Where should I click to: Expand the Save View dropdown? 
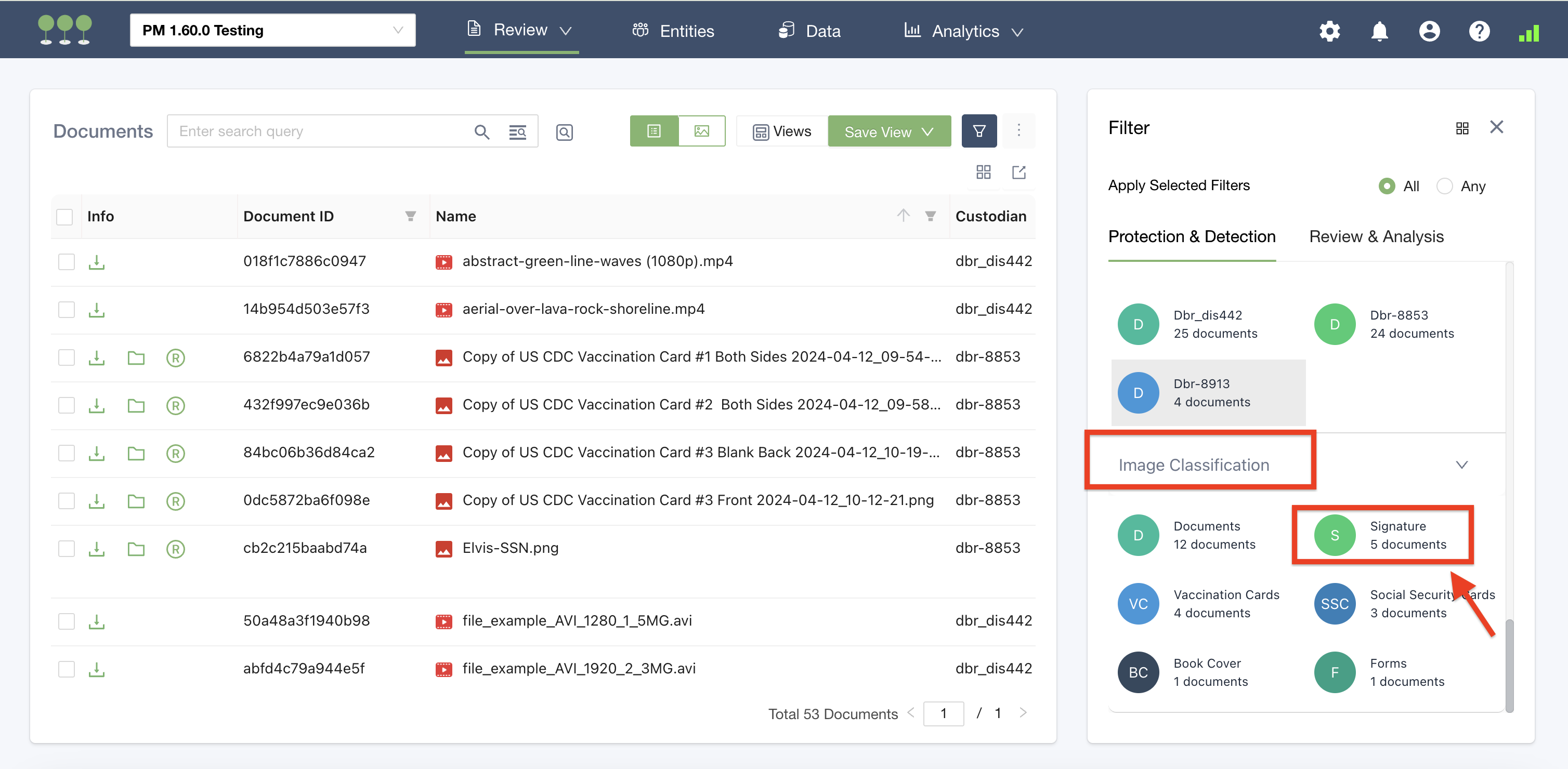[927, 132]
